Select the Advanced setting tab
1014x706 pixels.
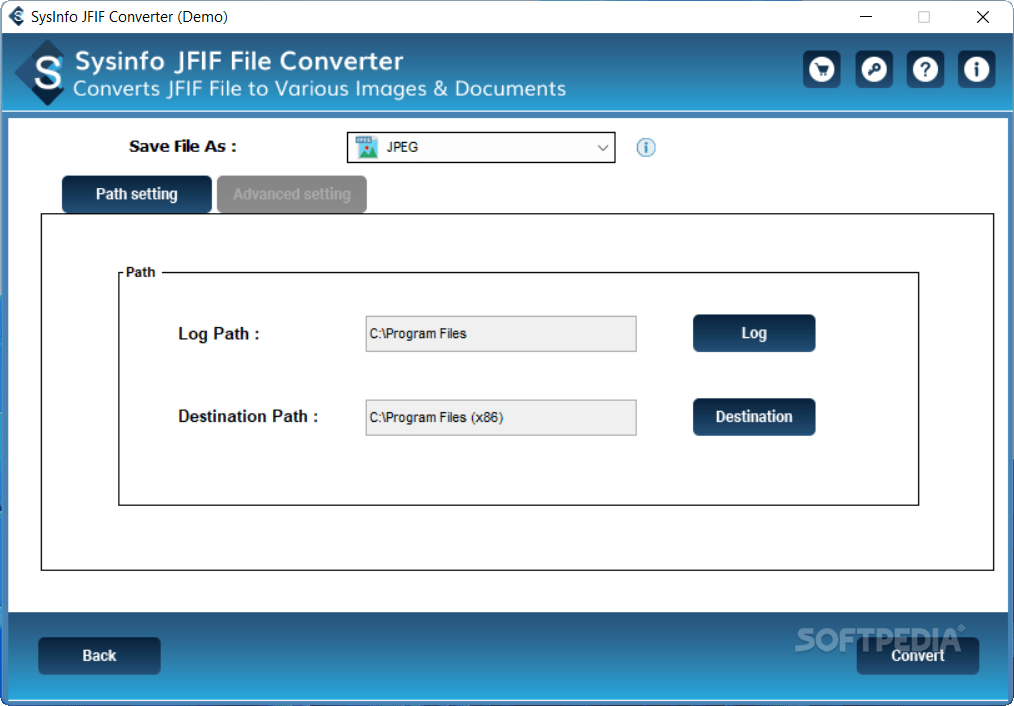tap(291, 194)
